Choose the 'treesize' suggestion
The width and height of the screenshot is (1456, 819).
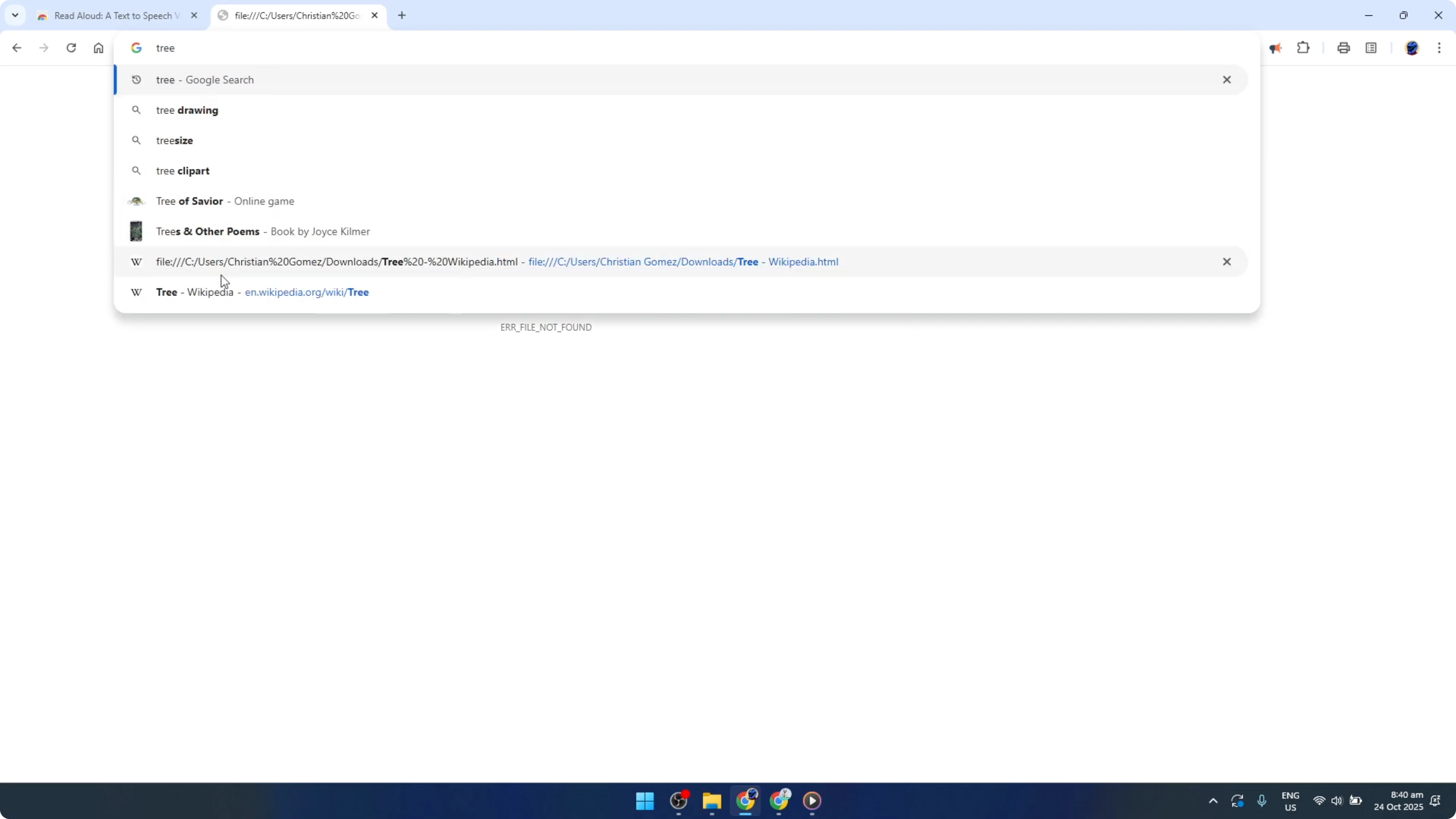coord(681,140)
